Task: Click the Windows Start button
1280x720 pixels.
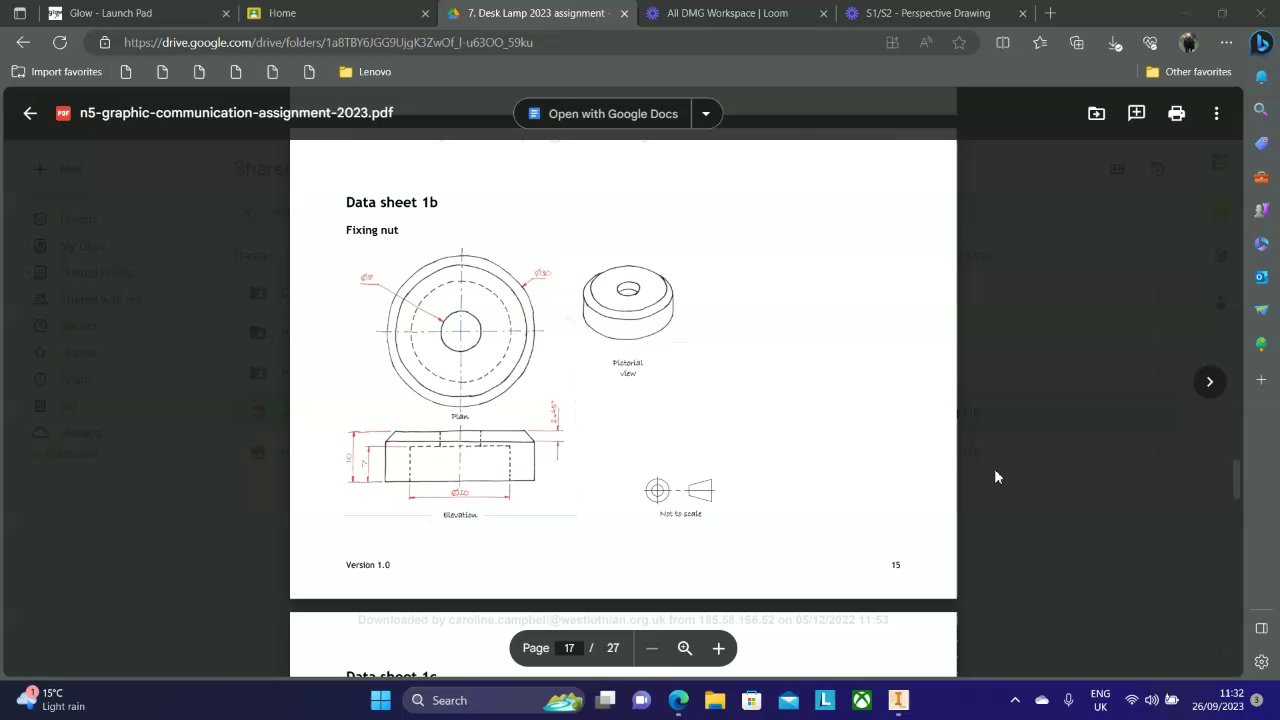Action: click(x=381, y=700)
